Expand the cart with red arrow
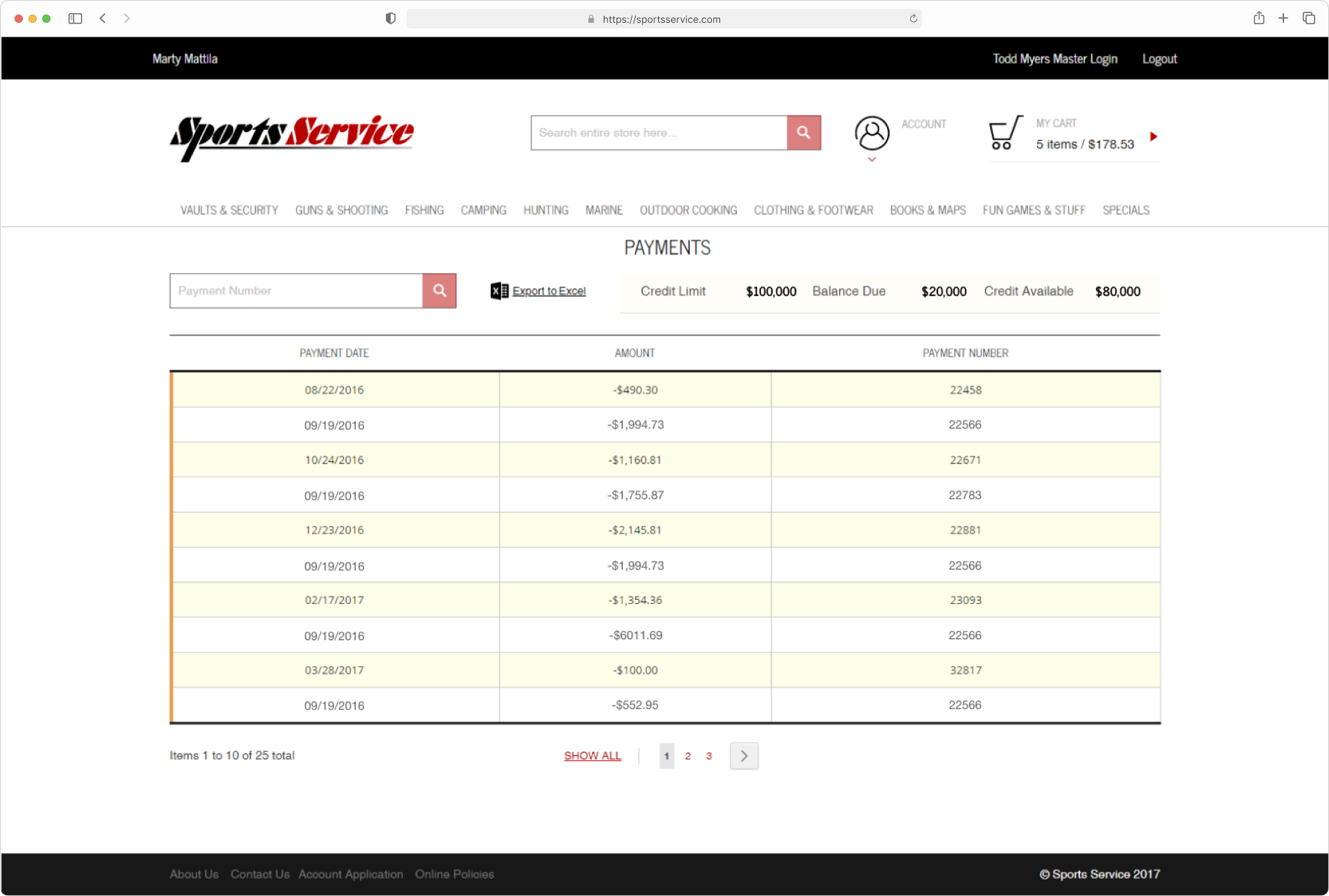The height and width of the screenshot is (896, 1329). point(1153,136)
